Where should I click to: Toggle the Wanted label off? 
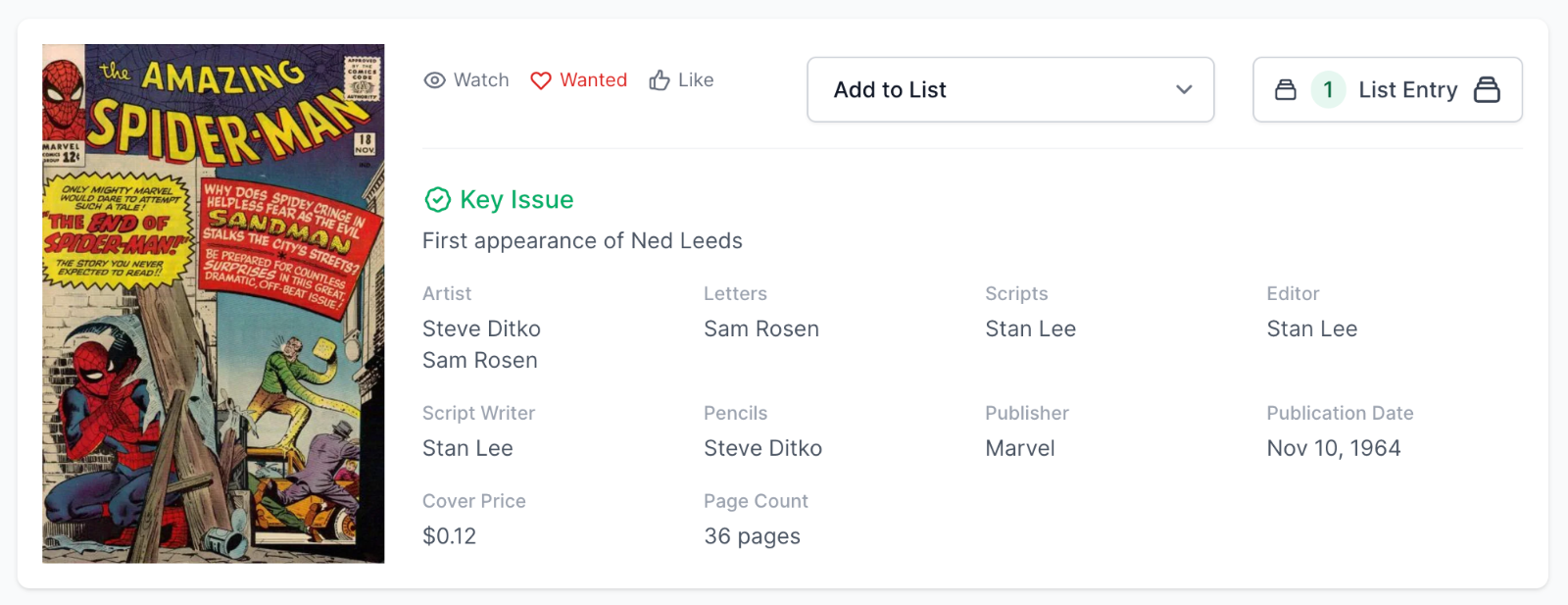pyautogui.click(x=593, y=80)
